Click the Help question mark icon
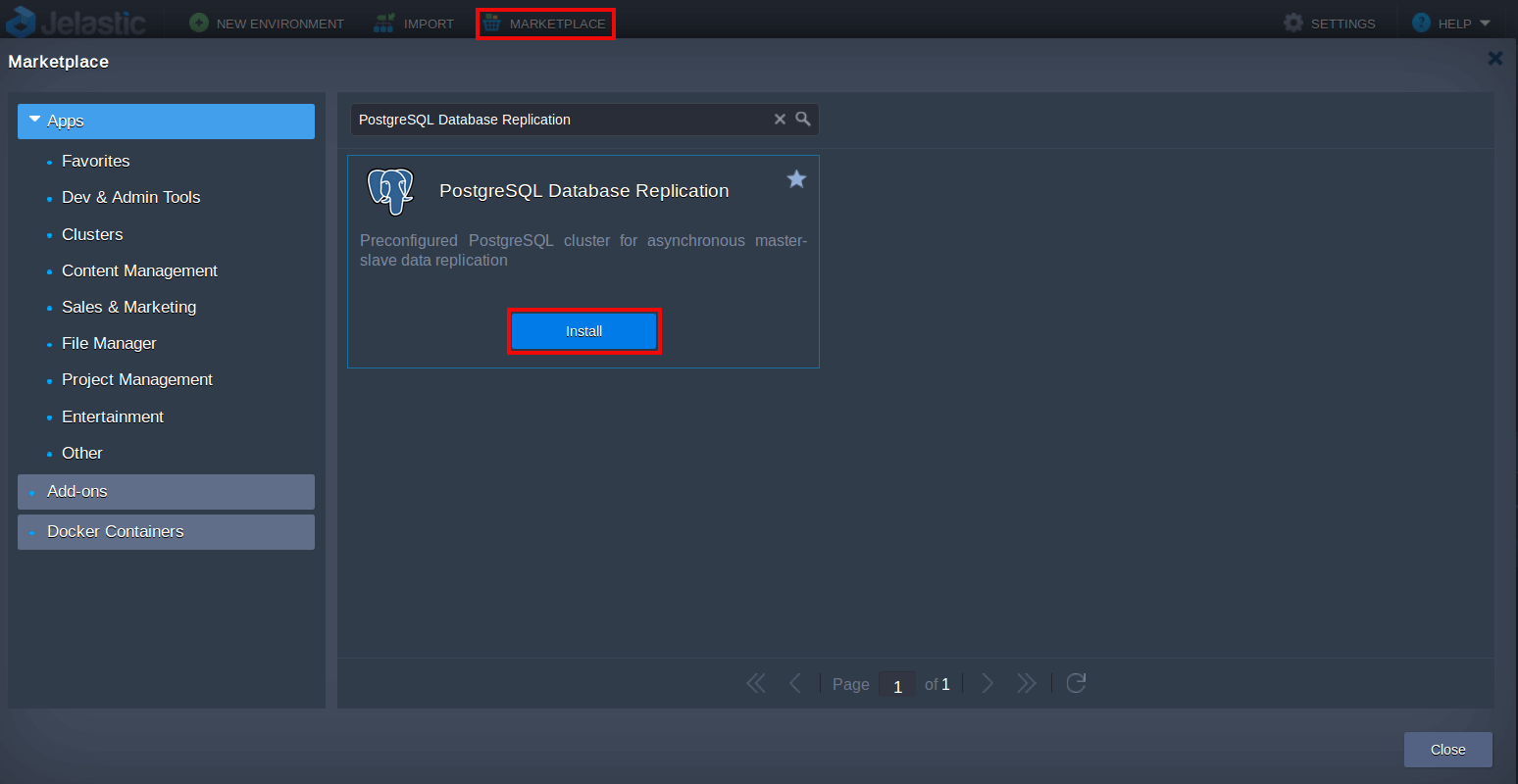Screen dimensions: 1518x784 pyautogui.click(x=1421, y=23)
